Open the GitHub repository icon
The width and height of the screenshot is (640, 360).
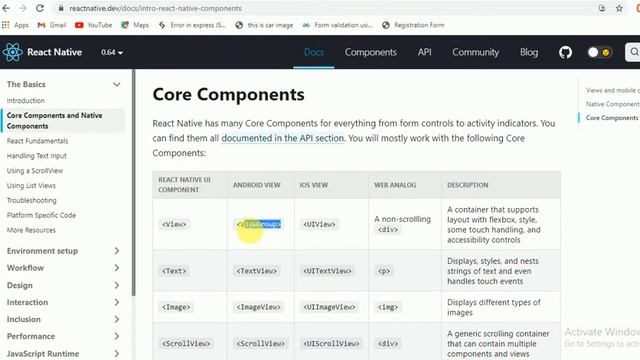[565, 52]
